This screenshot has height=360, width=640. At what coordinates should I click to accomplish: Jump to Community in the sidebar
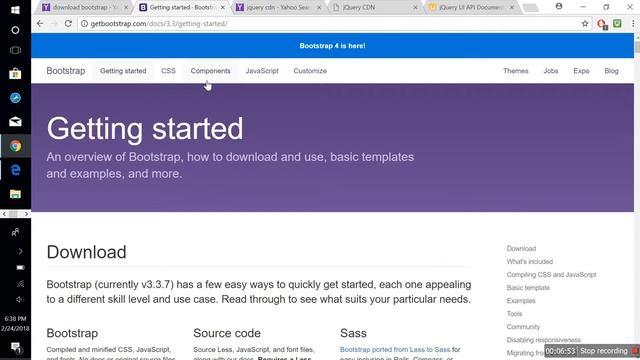click(x=523, y=327)
